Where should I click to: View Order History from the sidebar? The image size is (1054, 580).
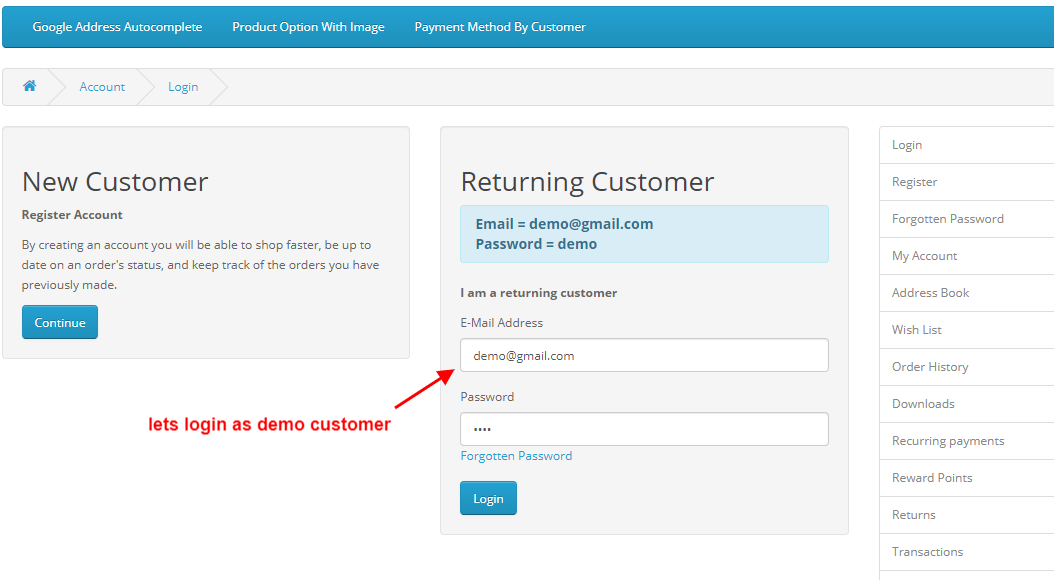(930, 366)
